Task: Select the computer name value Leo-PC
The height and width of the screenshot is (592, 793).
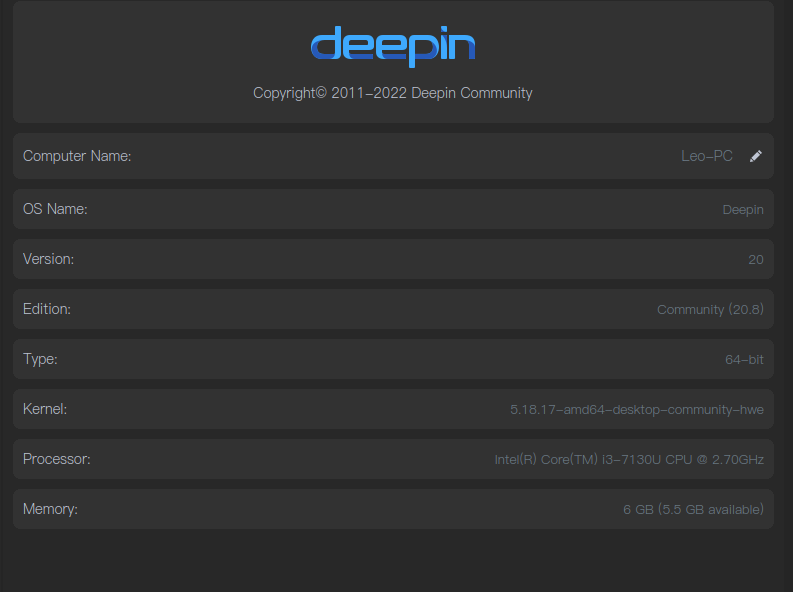Action: (x=707, y=156)
